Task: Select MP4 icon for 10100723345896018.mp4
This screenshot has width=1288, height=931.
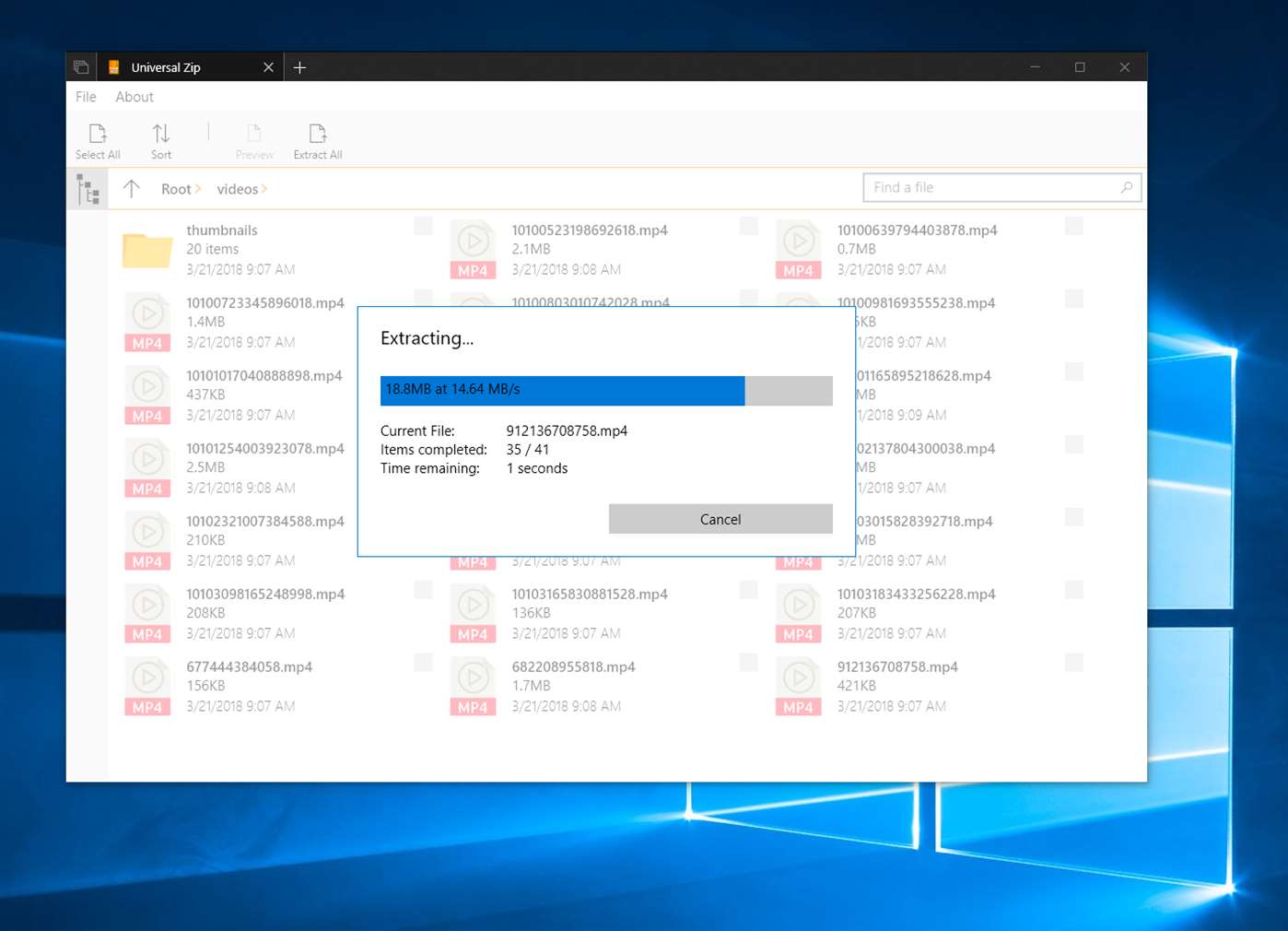Action: pos(147,323)
